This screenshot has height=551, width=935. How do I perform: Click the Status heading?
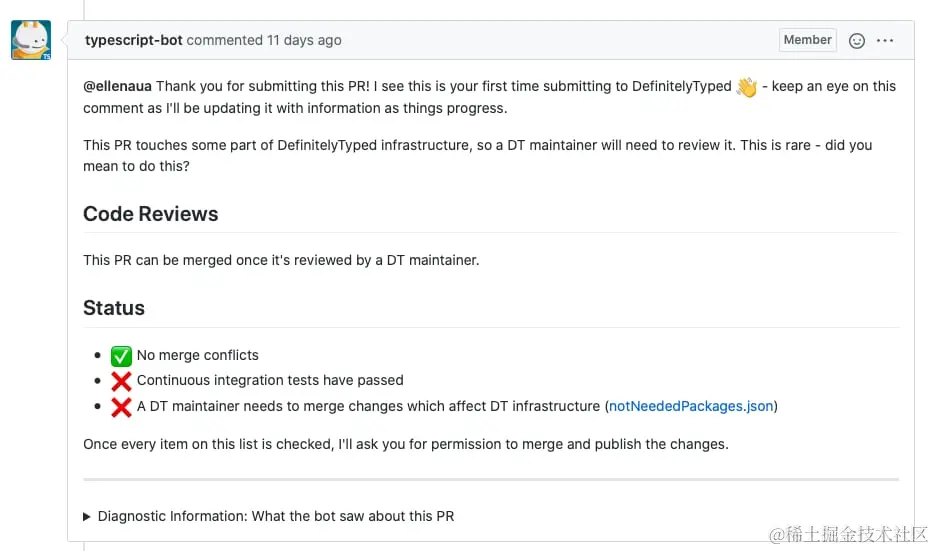click(114, 308)
